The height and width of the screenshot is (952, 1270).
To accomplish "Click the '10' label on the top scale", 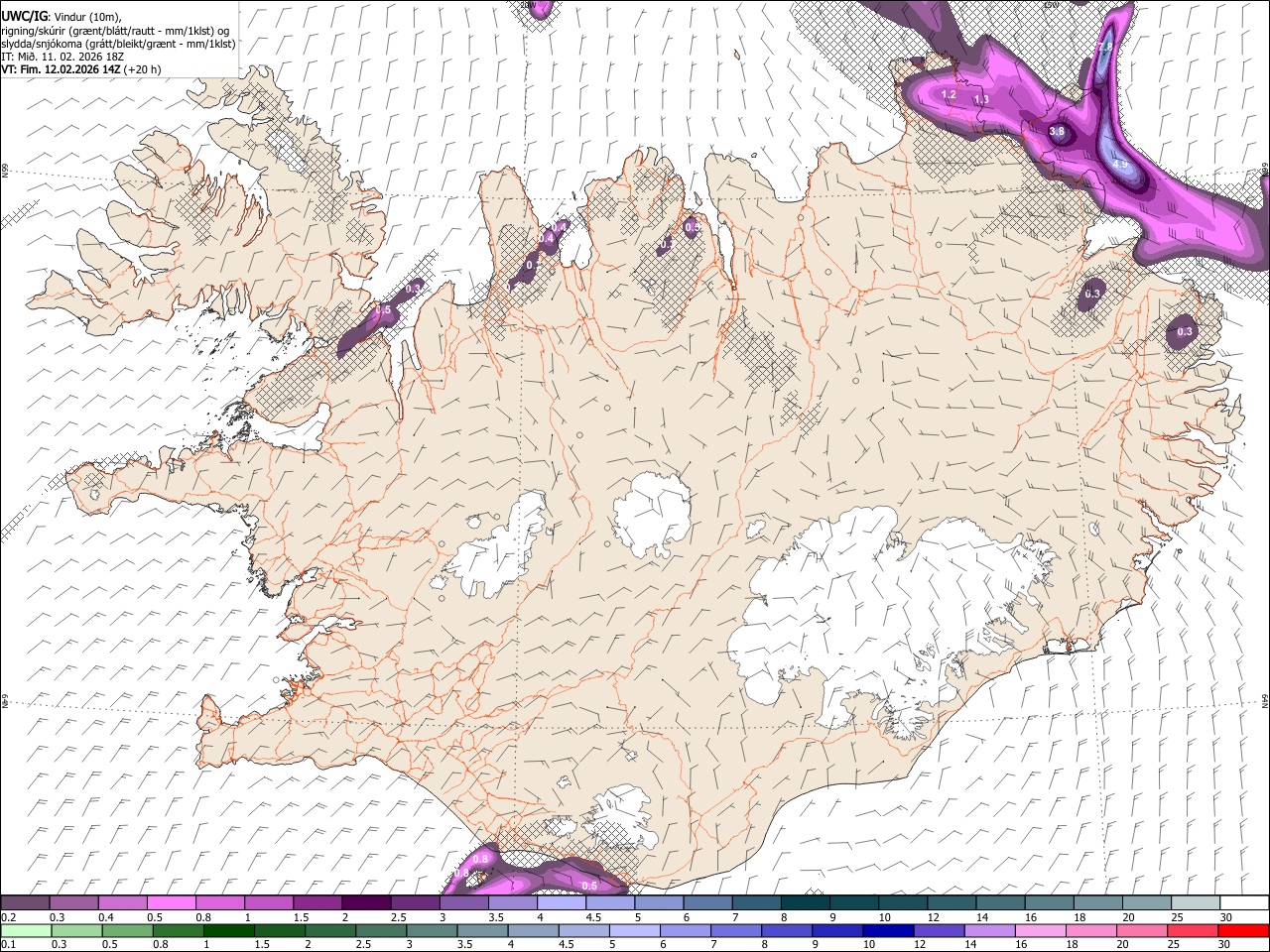I will pos(884,917).
